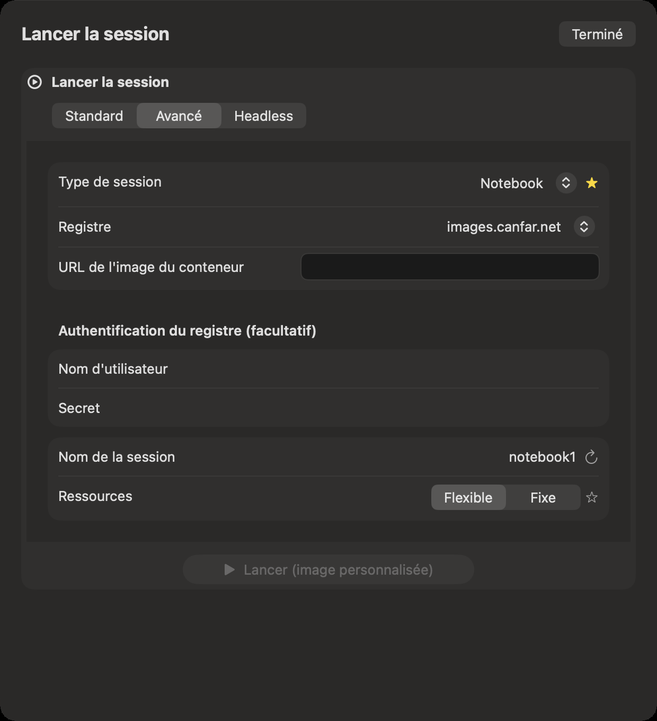This screenshot has width=657, height=721.
Task: Switch to the Standard tab
Action: tap(94, 116)
